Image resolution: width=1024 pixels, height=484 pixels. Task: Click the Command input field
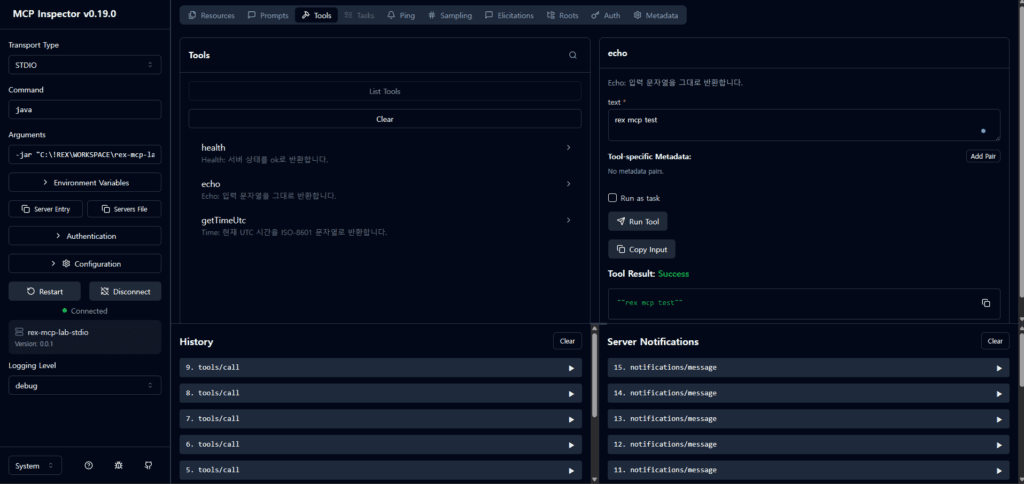click(x=85, y=110)
